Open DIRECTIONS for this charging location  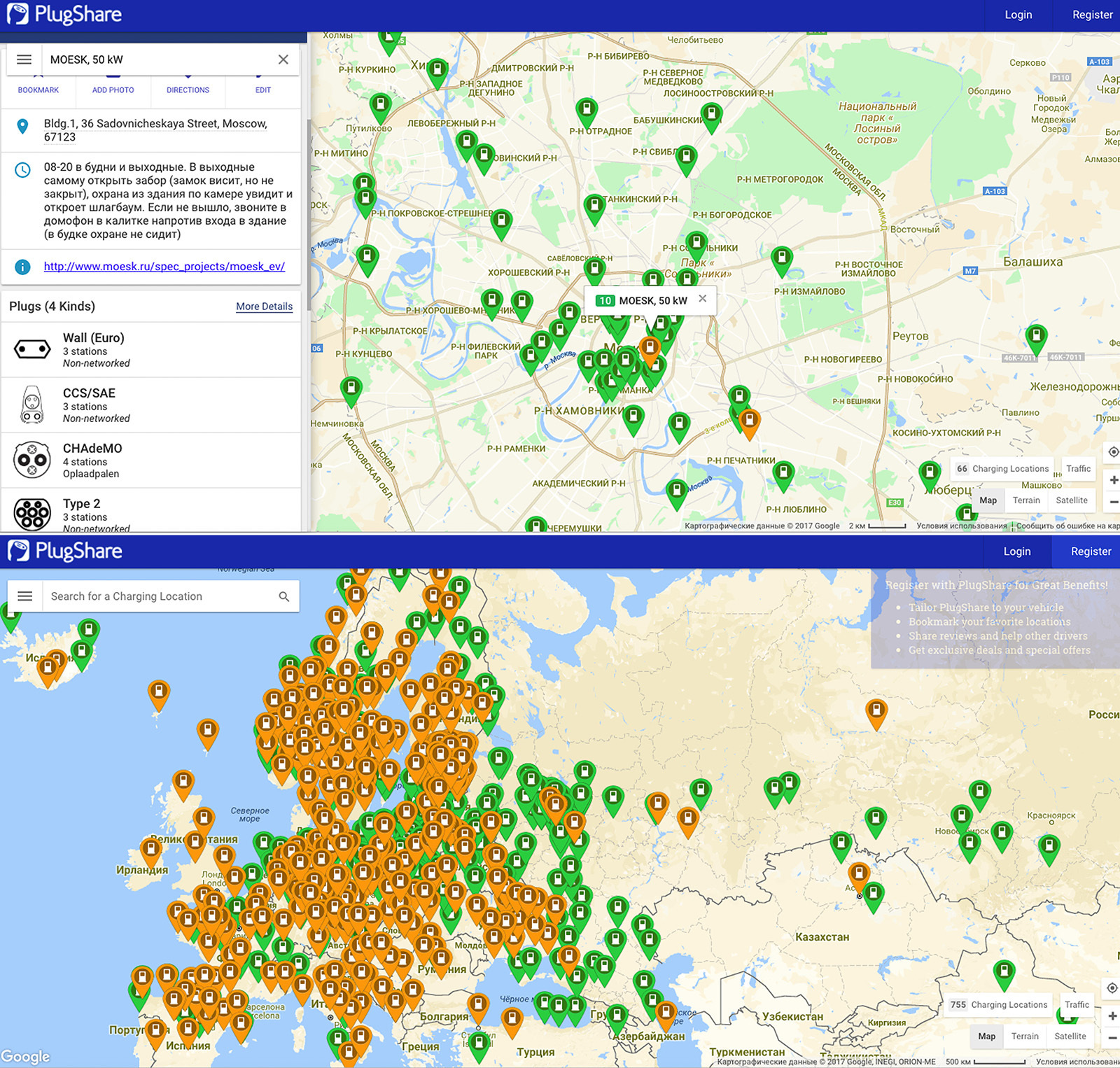point(188,90)
